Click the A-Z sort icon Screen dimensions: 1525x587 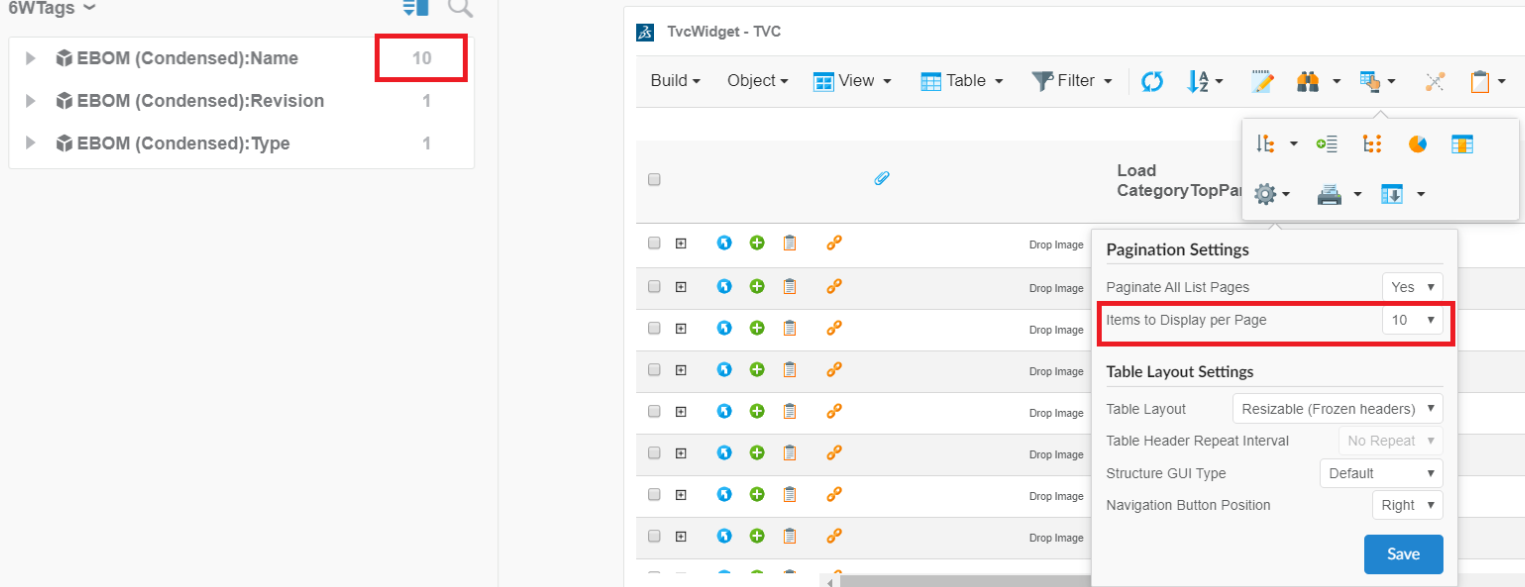[x=1198, y=82]
